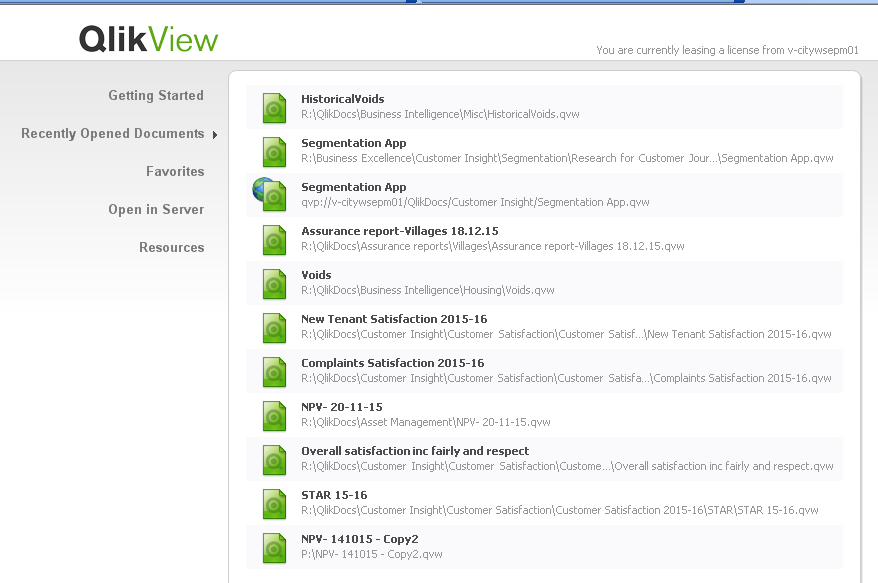Click the license leasing status message
Screen dimensions: 878x583
727,50
